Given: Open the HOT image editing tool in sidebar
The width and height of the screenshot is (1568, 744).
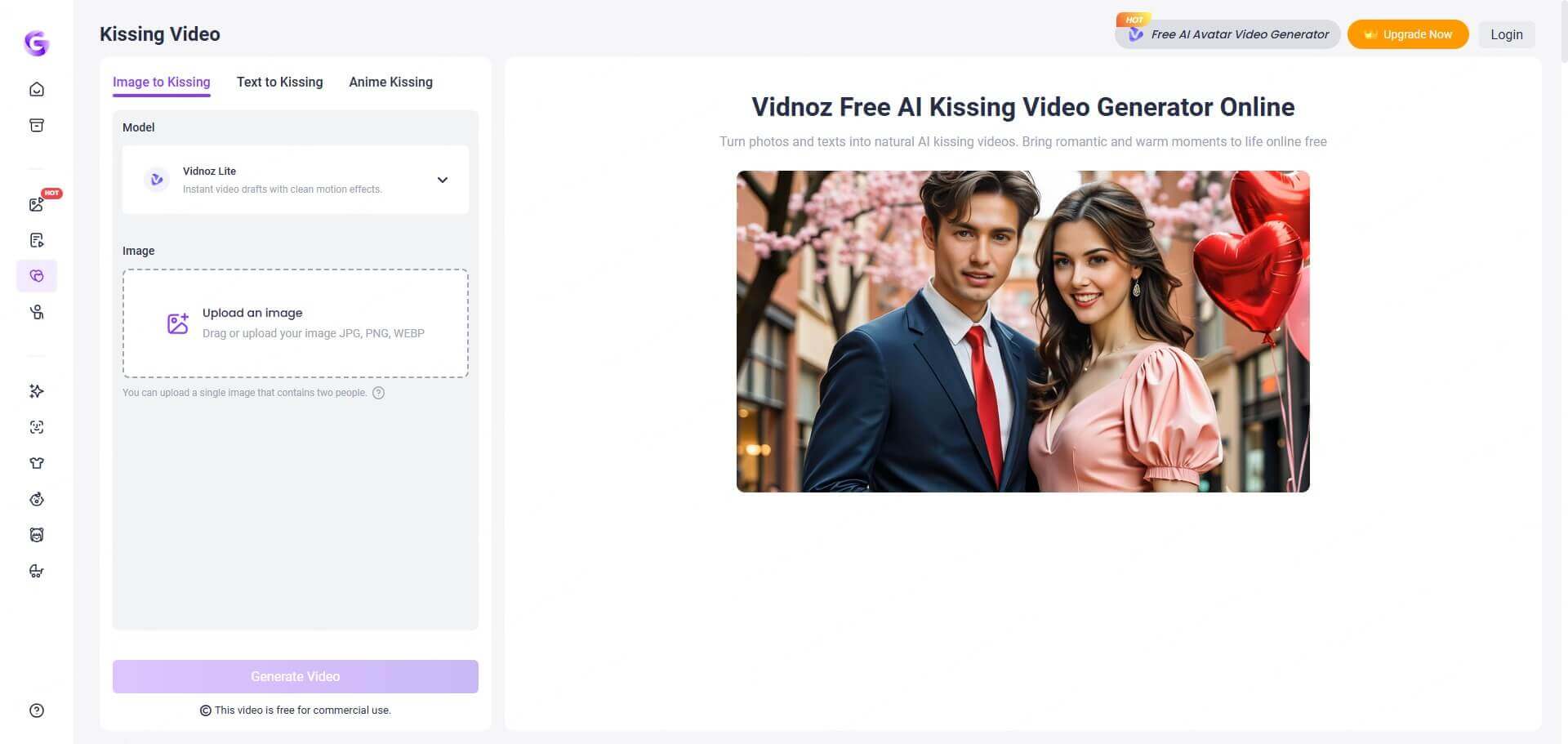Looking at the screenshot, I should click(36, 204).
